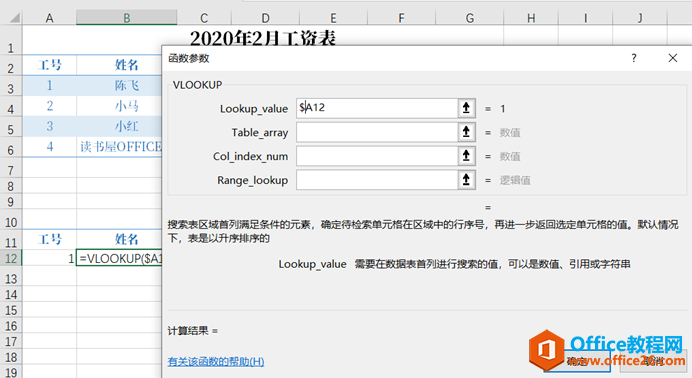The height and width of the screenshot is (378, 692).
Task: Click cell with name 小红
Action: point(119,127)
